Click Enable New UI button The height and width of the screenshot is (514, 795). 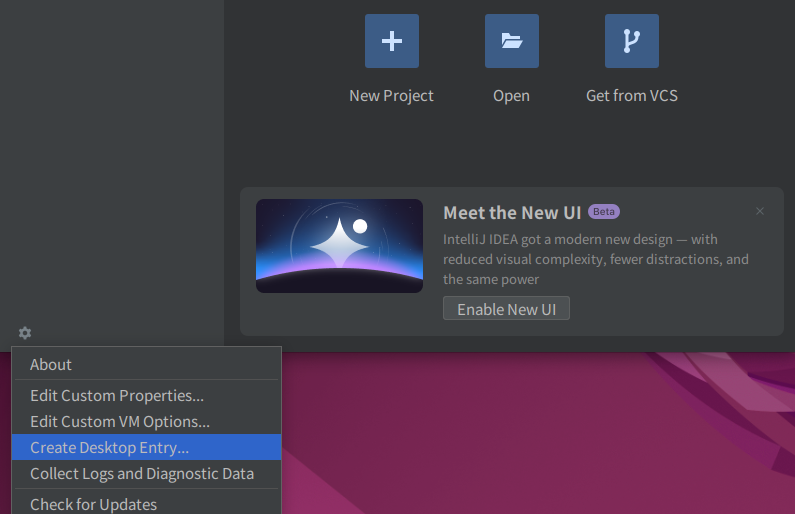pos(506,308)
